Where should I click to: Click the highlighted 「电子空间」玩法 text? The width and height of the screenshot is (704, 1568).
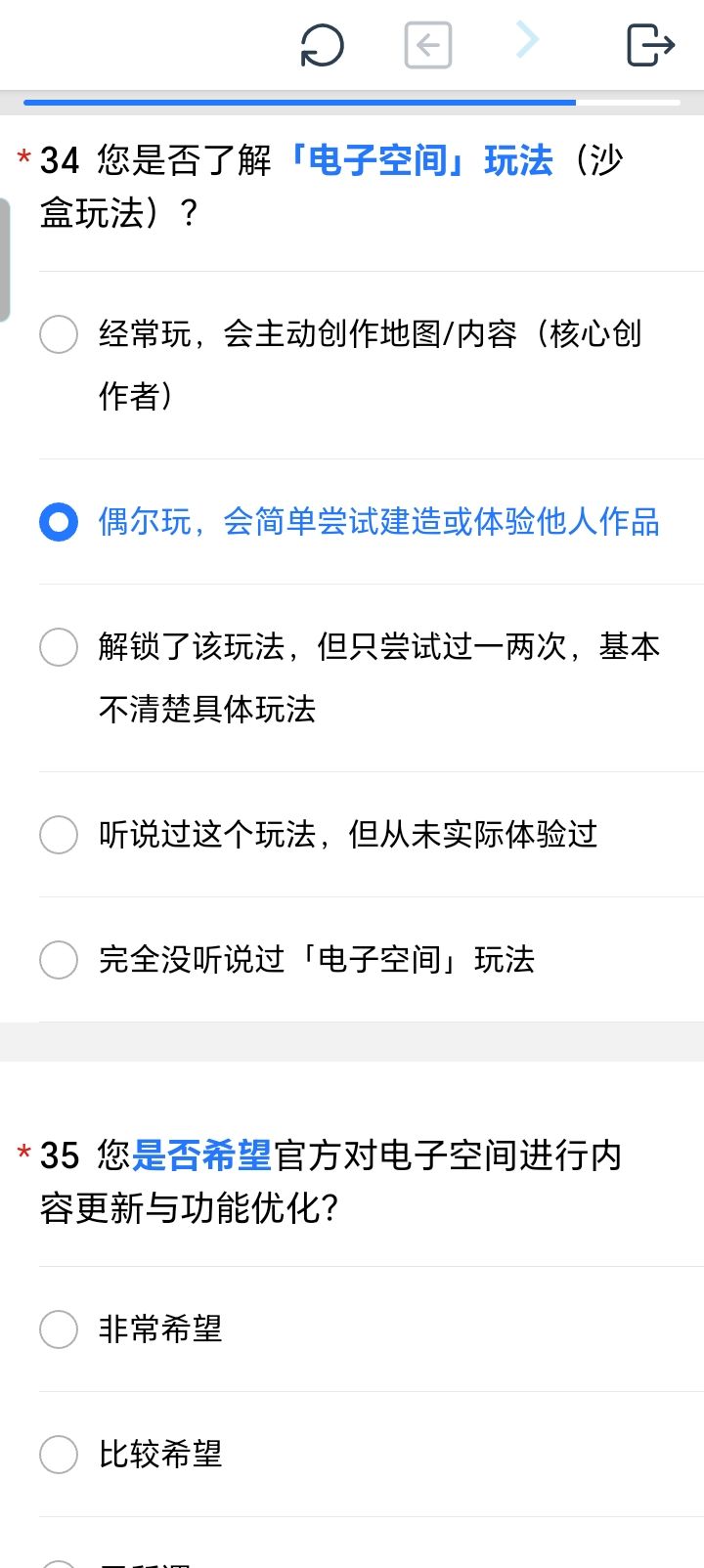[418, 160]
